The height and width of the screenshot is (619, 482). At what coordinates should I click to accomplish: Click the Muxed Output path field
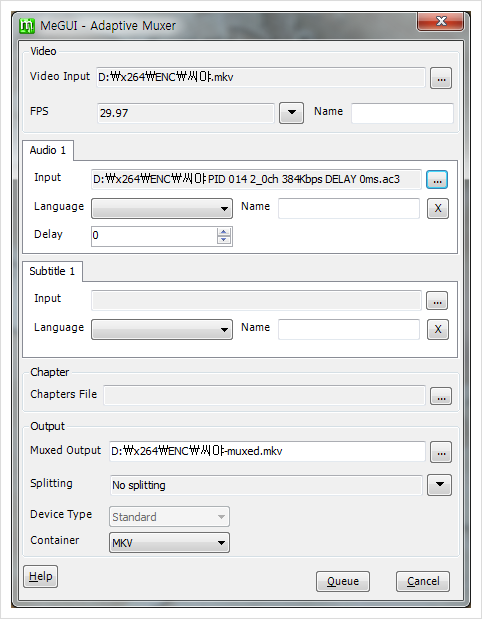coord(267,451)
